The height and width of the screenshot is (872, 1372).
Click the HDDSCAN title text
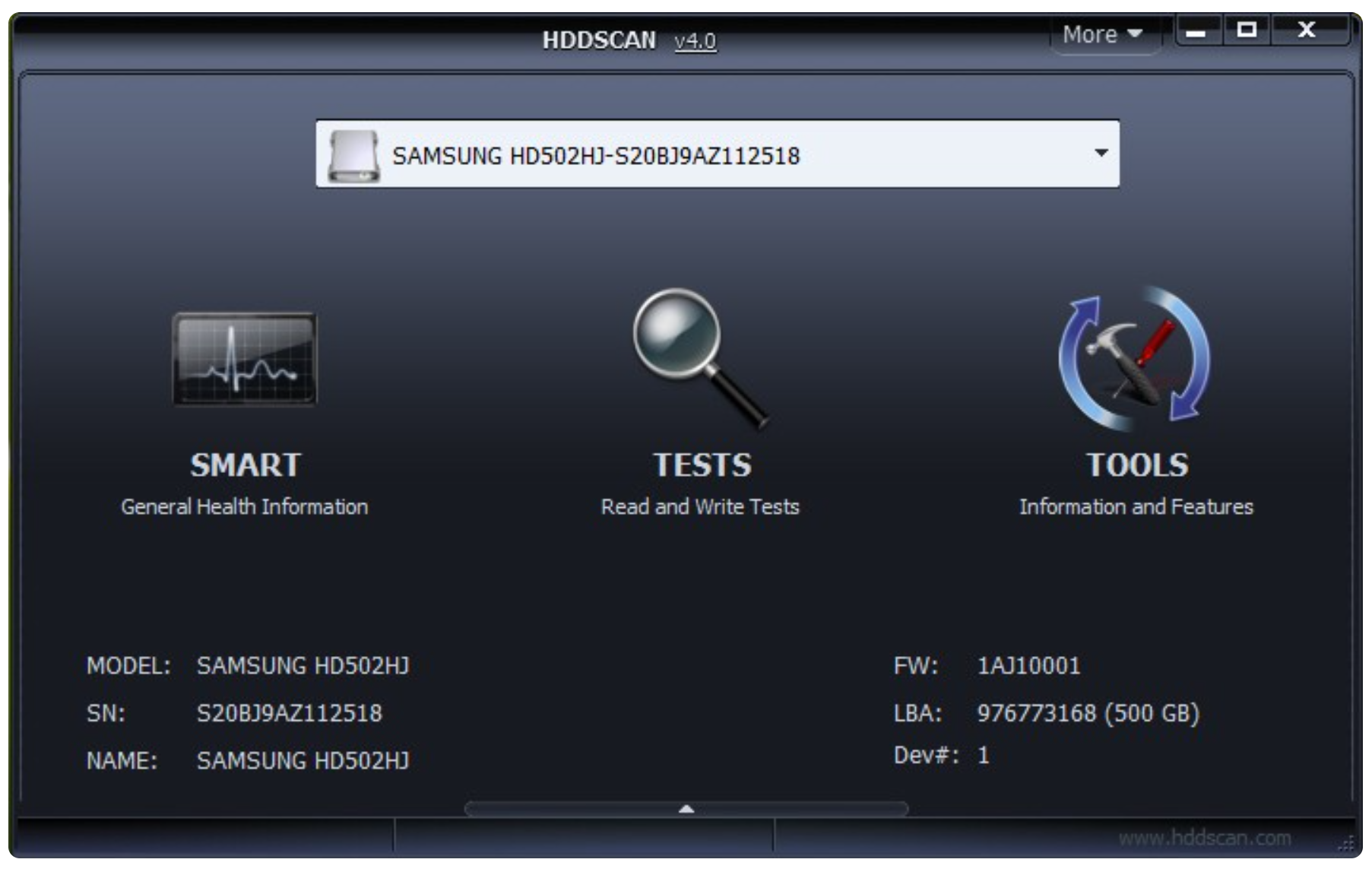(599, 40)
